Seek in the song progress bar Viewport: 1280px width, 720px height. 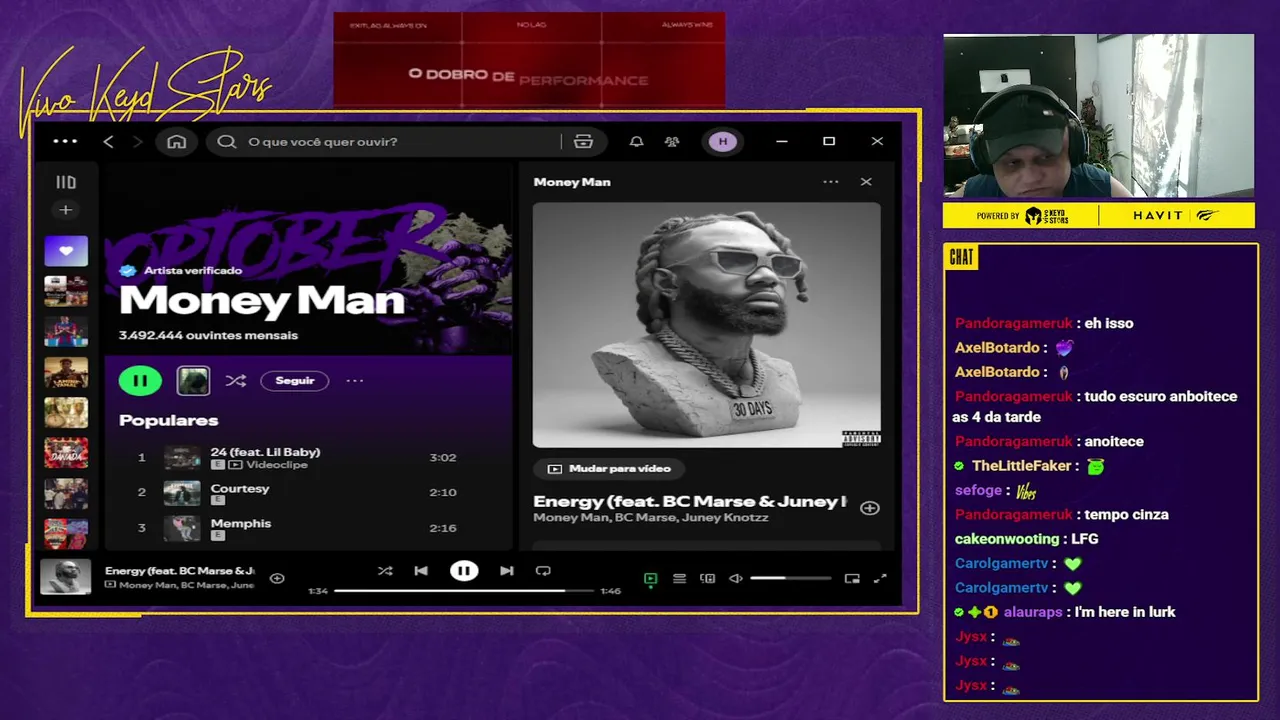point(464,591)
